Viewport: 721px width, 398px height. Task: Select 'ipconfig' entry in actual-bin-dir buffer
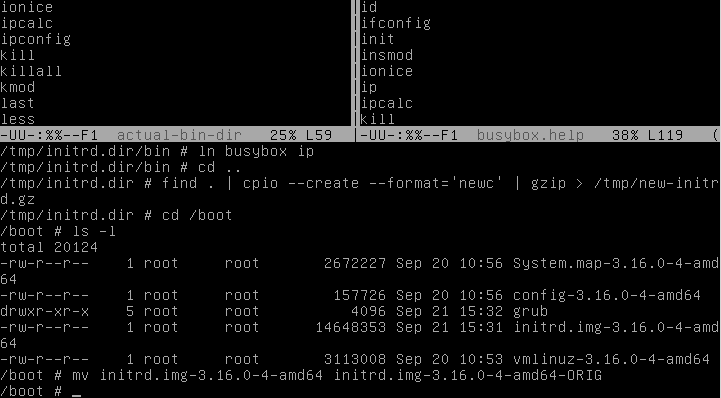coord(36,40)
